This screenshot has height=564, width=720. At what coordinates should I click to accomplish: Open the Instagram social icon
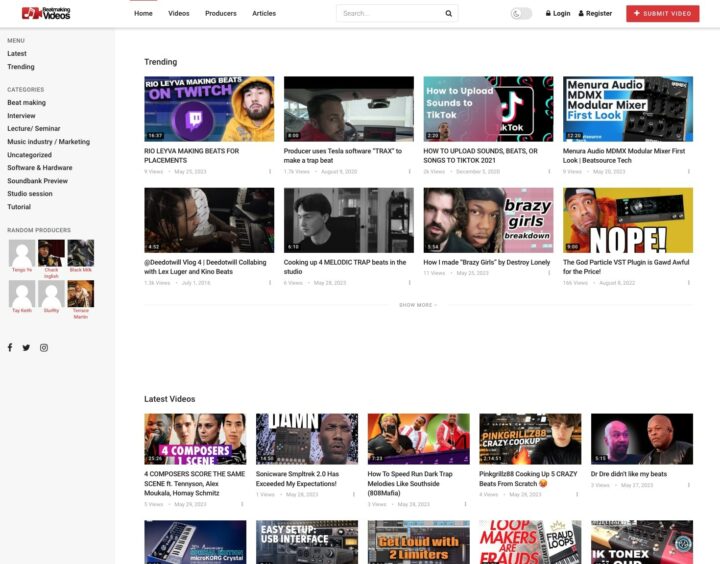pos(44,347)
